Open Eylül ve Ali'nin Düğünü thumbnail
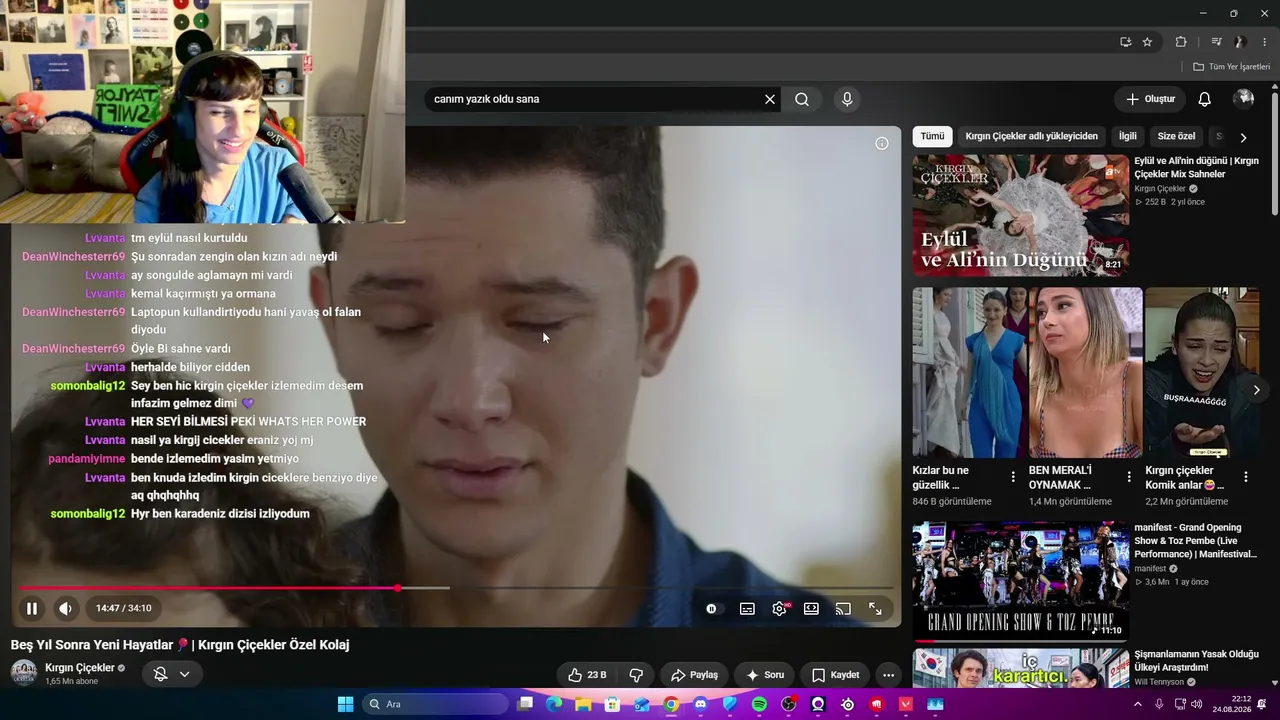 pos(1020,215)
